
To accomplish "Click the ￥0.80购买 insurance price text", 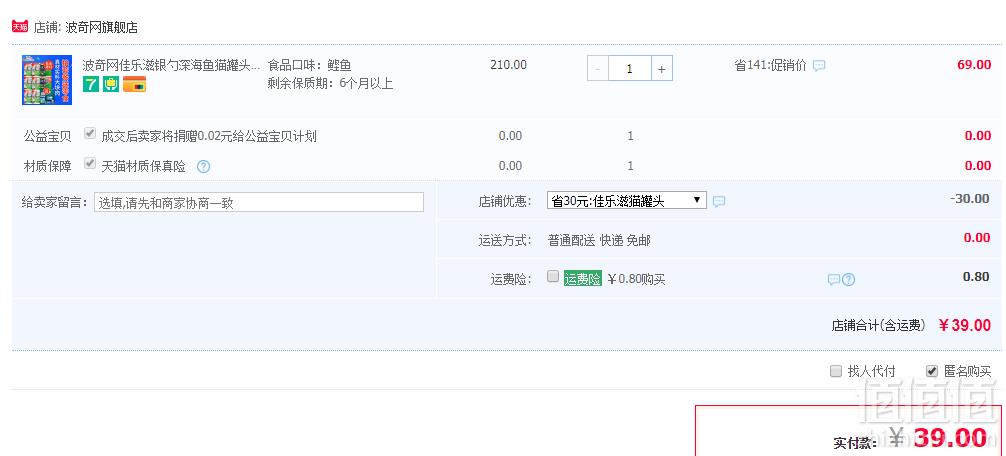I will point(636,280).
